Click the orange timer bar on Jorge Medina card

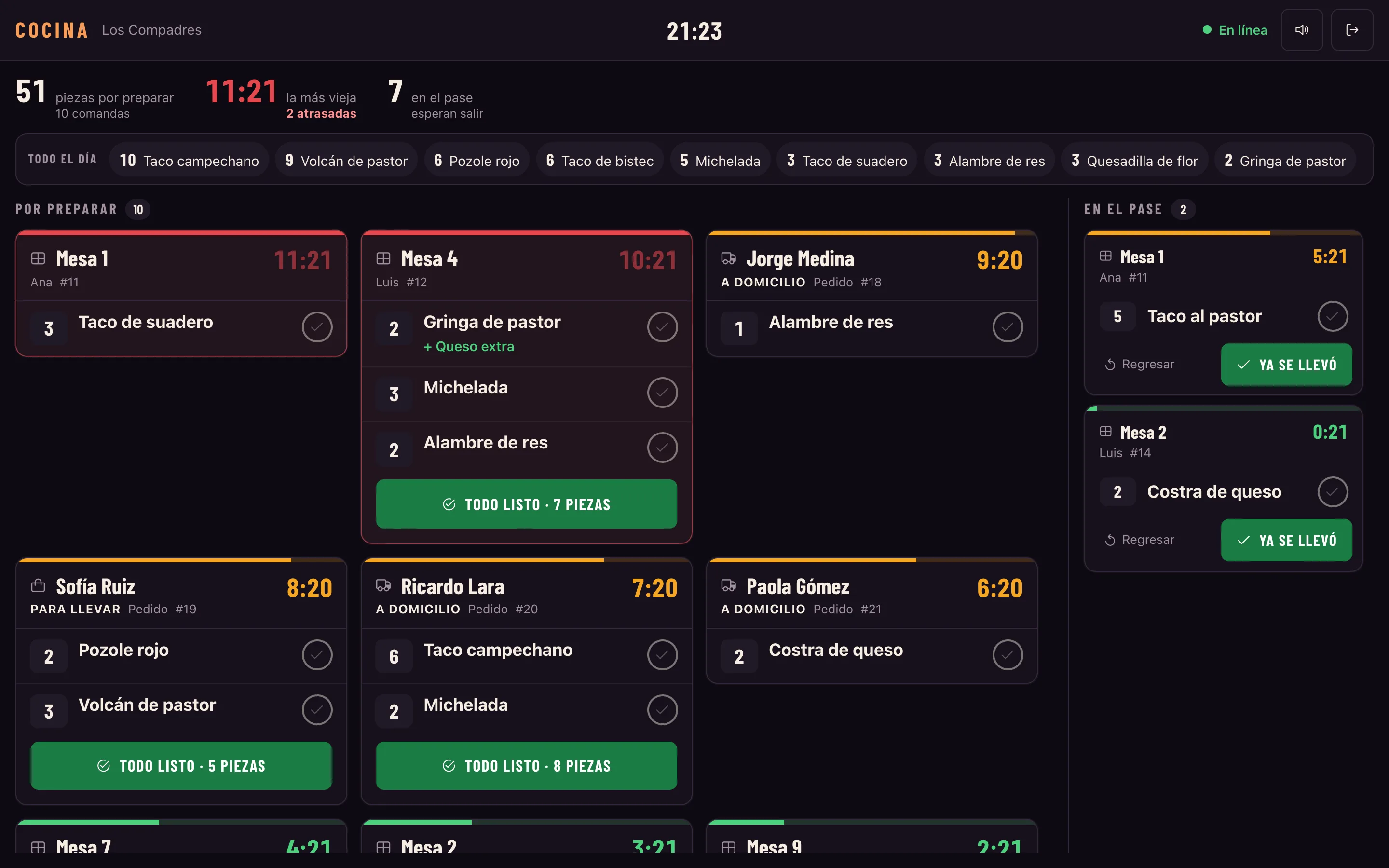click(x=861, y=233)
